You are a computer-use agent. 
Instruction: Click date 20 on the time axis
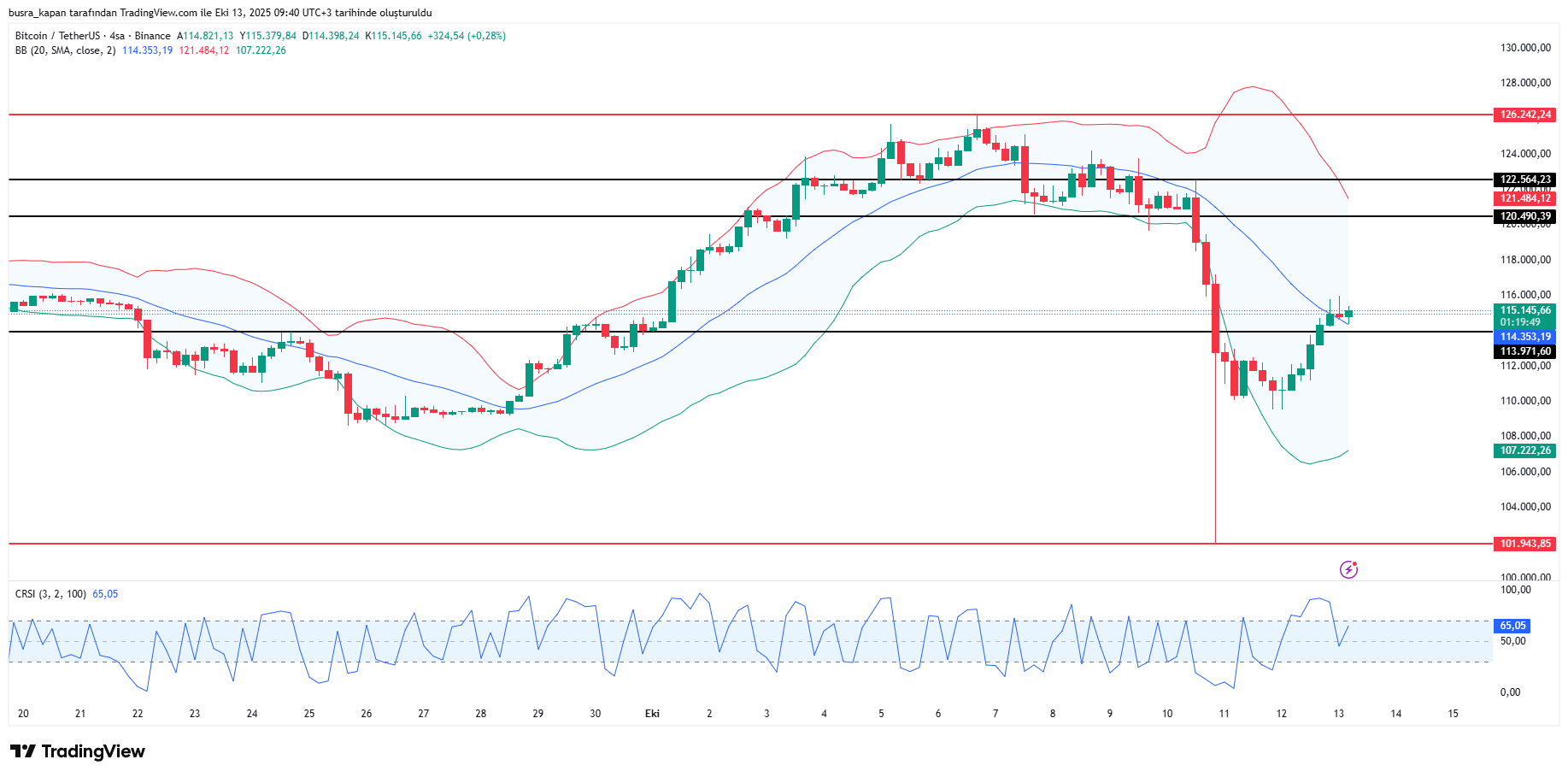click(23, 714)
